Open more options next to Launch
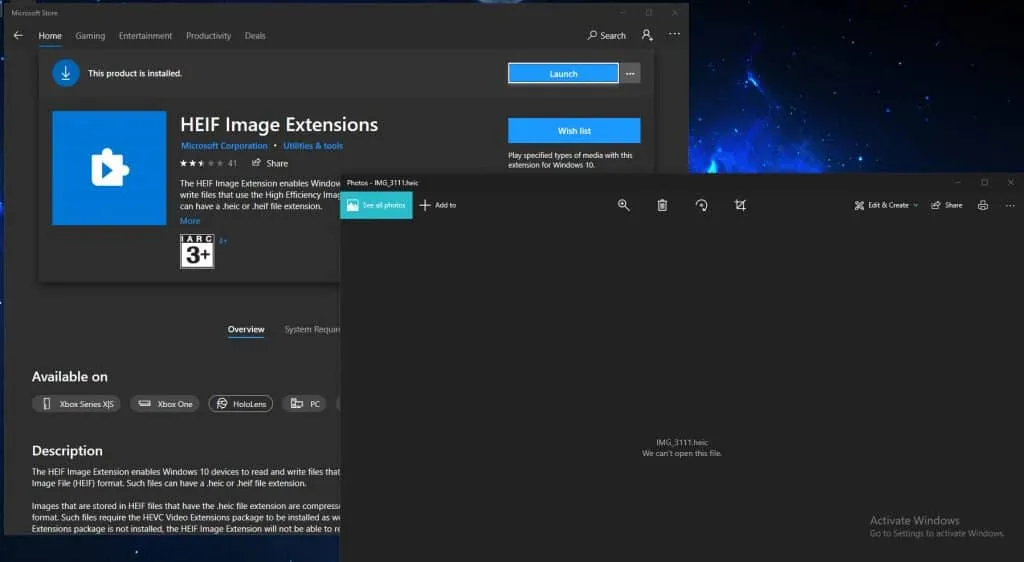Image resolution: width=1024 pixels, height=562 pixels. coord(630,74)
